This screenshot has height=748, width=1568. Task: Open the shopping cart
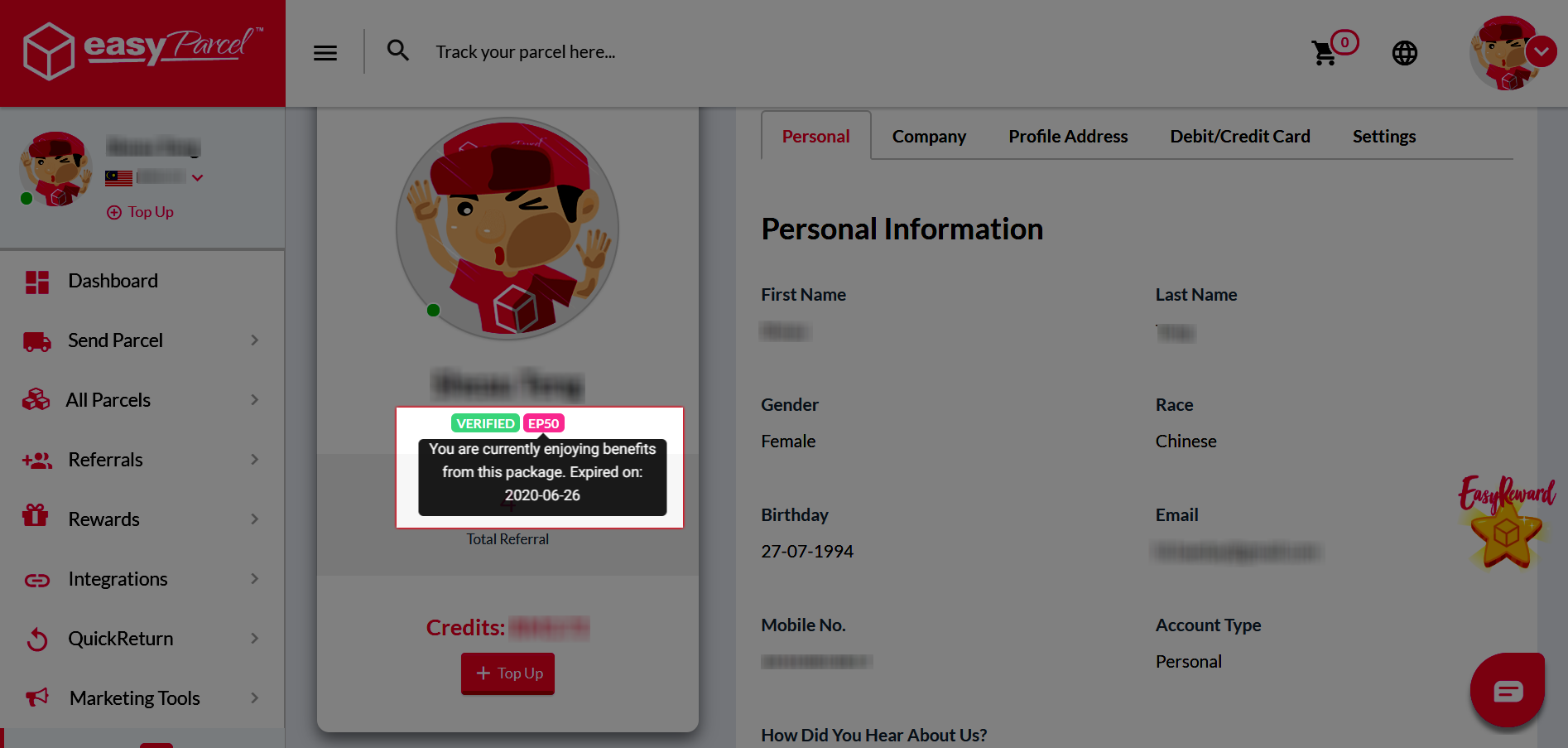click(1325, 52)
